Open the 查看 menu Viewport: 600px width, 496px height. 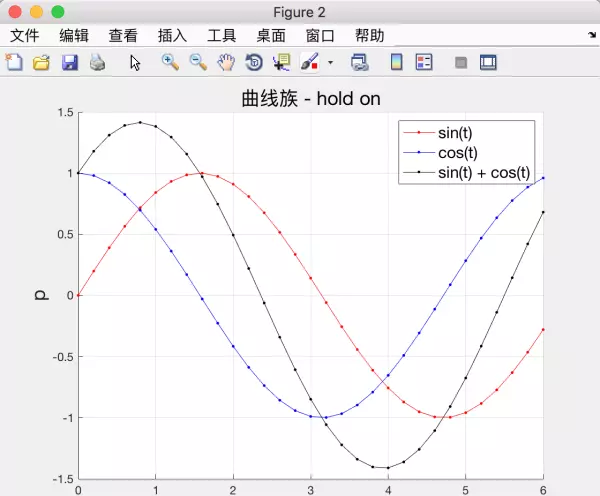123,36
